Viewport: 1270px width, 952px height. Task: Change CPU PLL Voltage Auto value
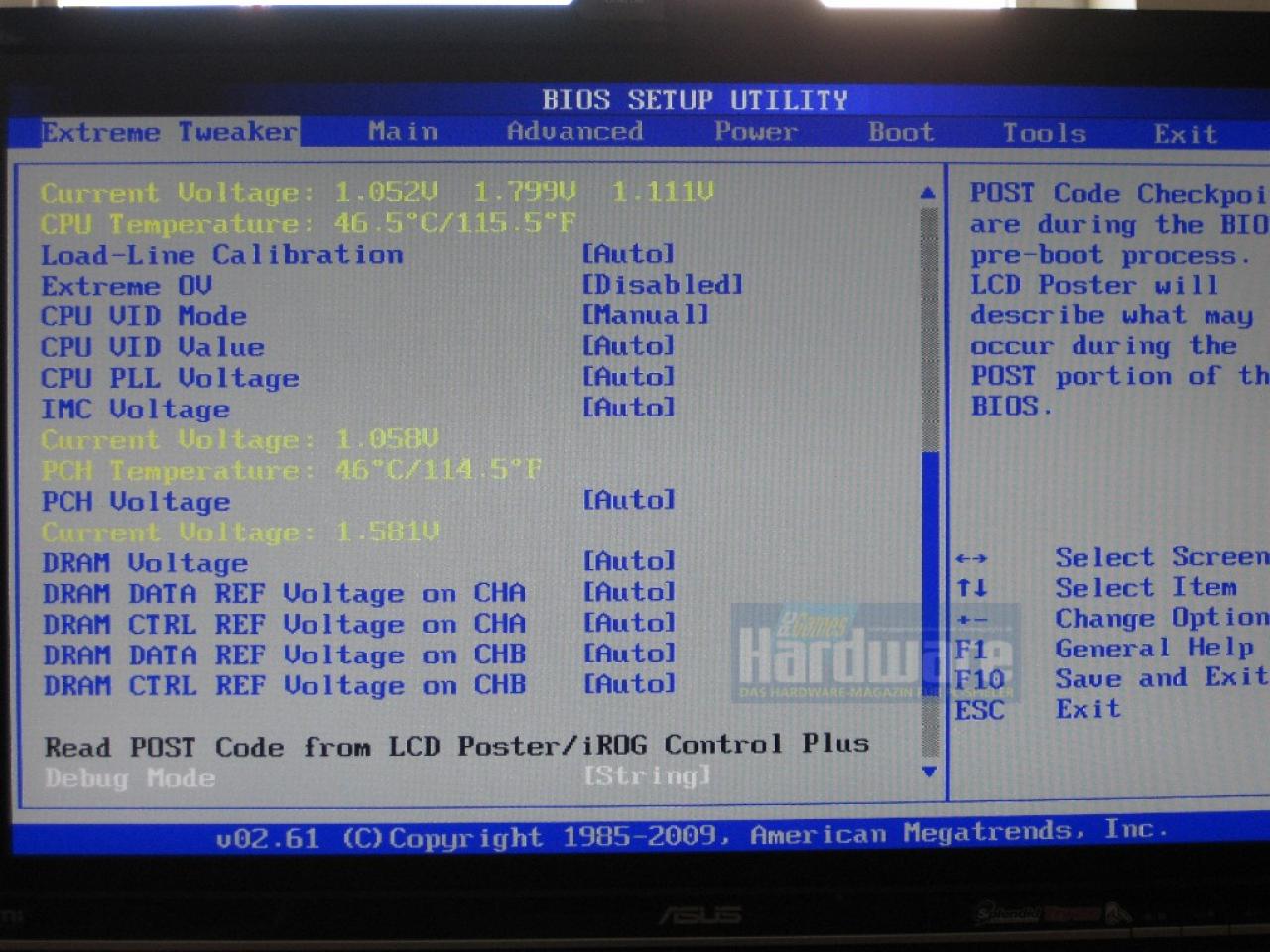pos(628,377)
